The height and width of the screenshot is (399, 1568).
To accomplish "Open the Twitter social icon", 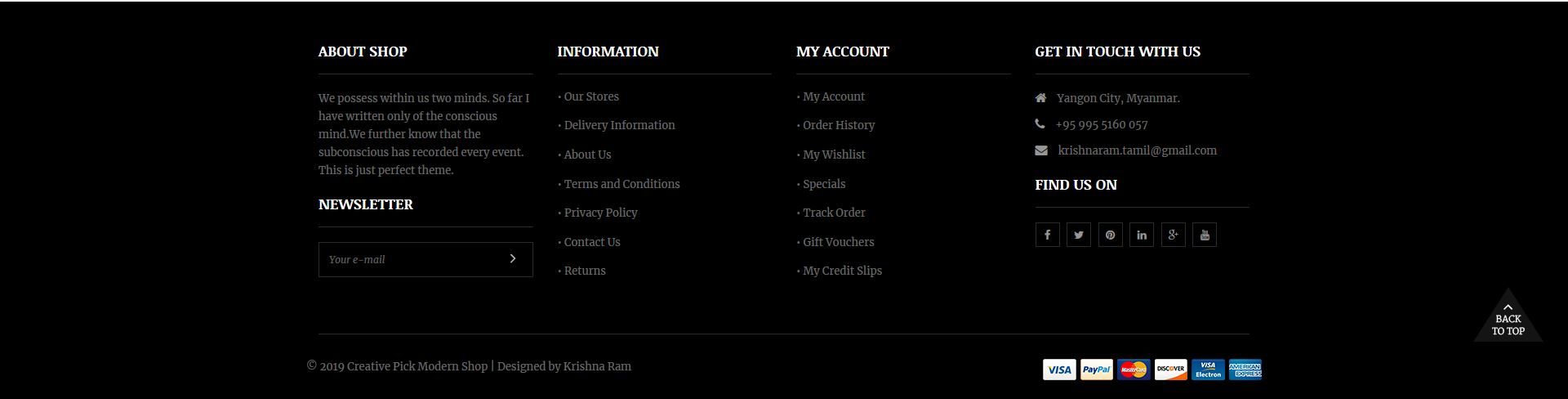I will point(1079,235).
